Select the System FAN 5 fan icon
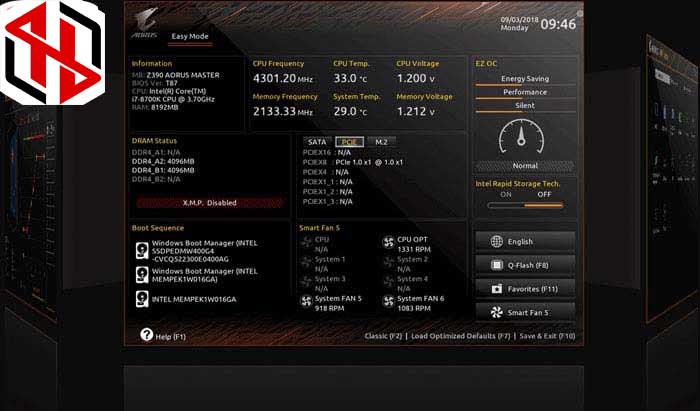Viewport: 700px width, 411px height. click(306, 301)
